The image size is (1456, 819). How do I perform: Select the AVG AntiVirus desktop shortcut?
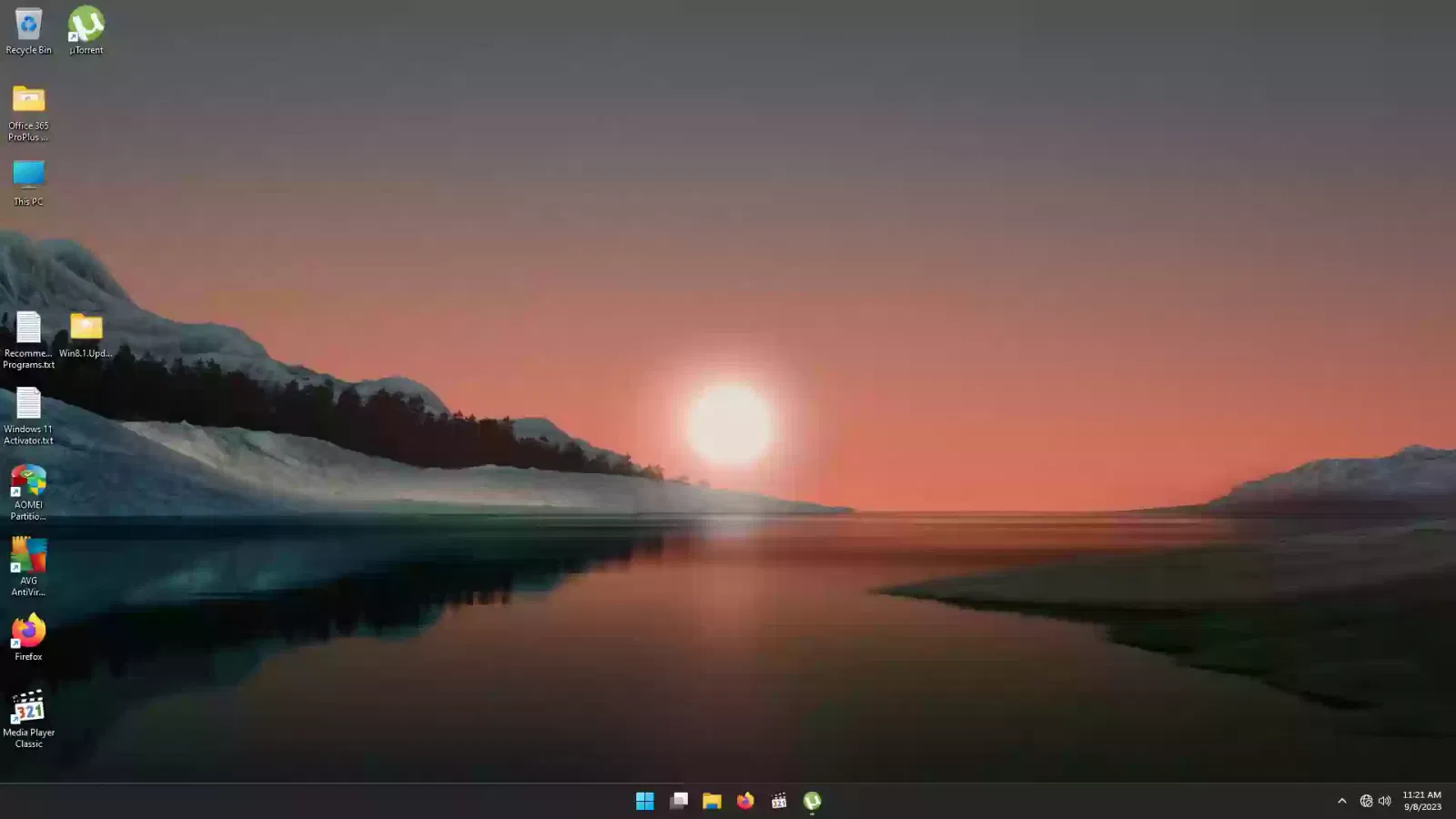point(28,567)
